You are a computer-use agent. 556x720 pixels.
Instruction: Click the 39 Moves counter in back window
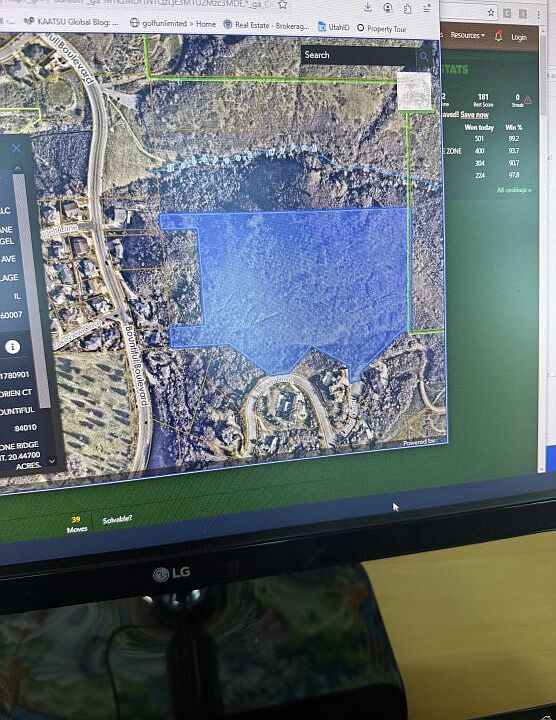pyautogui.click(x=77, y=524)
